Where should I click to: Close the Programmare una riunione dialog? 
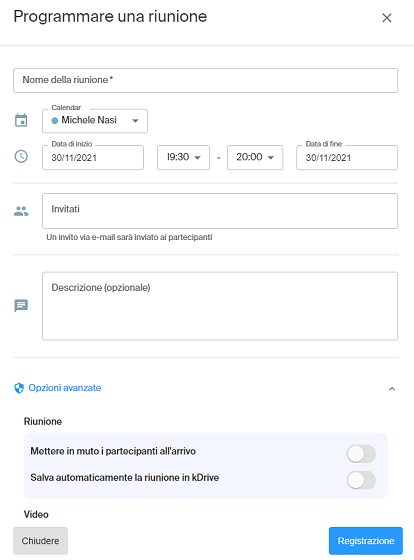coord(387,18)
